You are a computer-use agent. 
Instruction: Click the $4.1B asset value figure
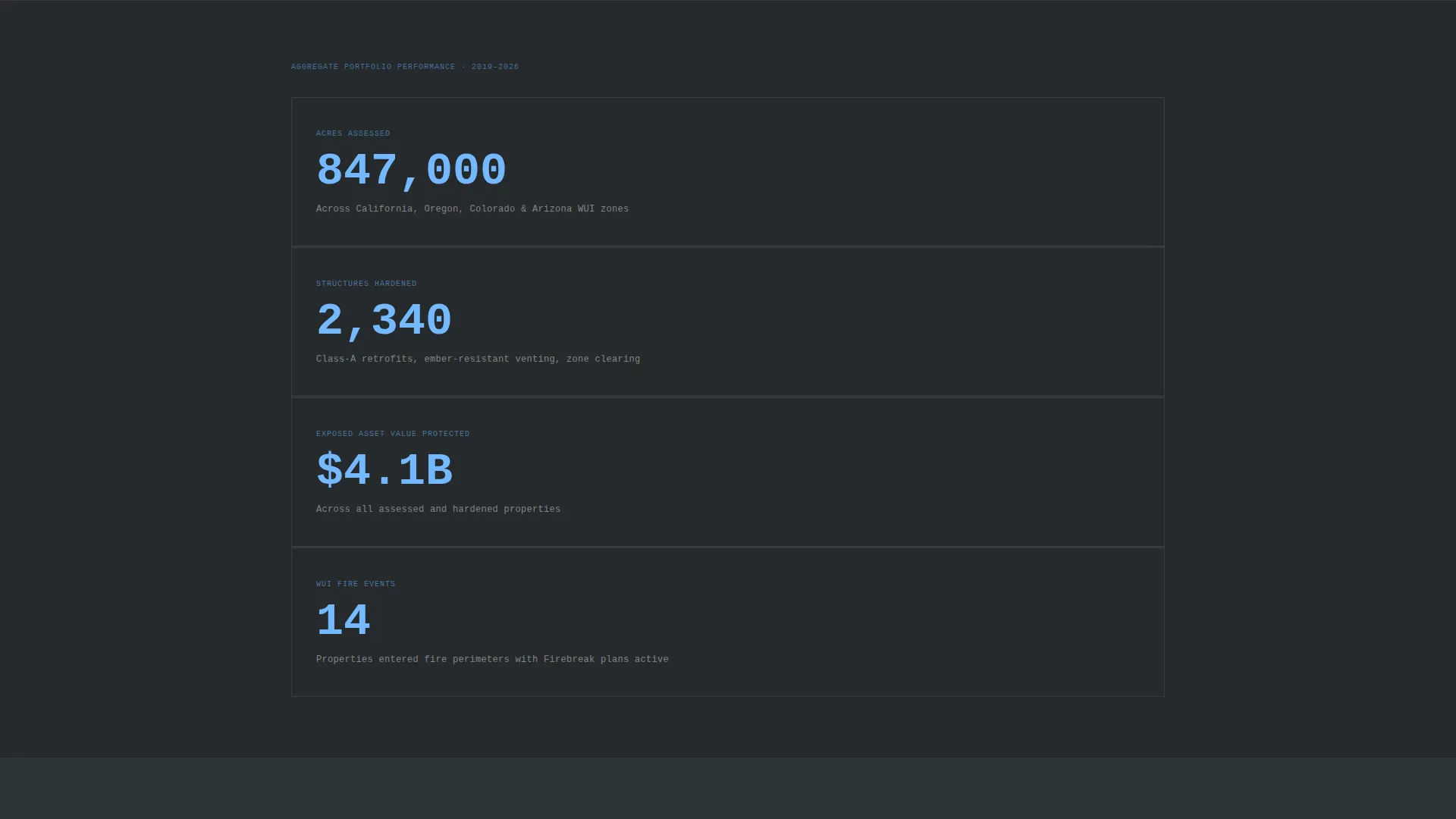pos(384,471)
